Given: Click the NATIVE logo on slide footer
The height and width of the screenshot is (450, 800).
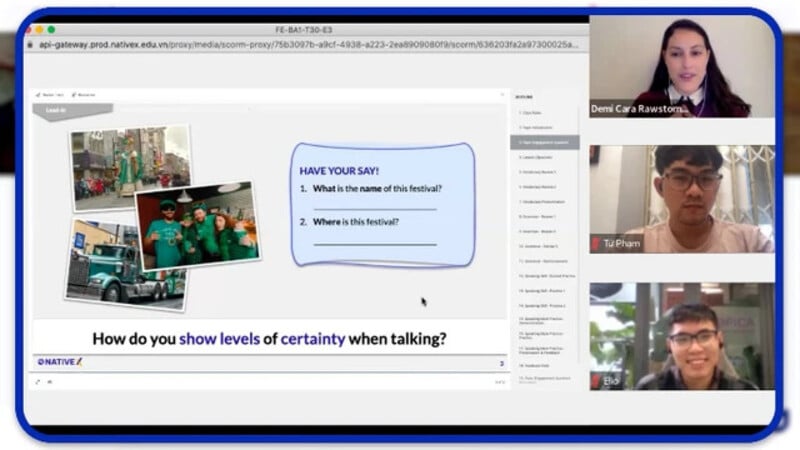Looking at the screenshot, I should coord(60,361).
